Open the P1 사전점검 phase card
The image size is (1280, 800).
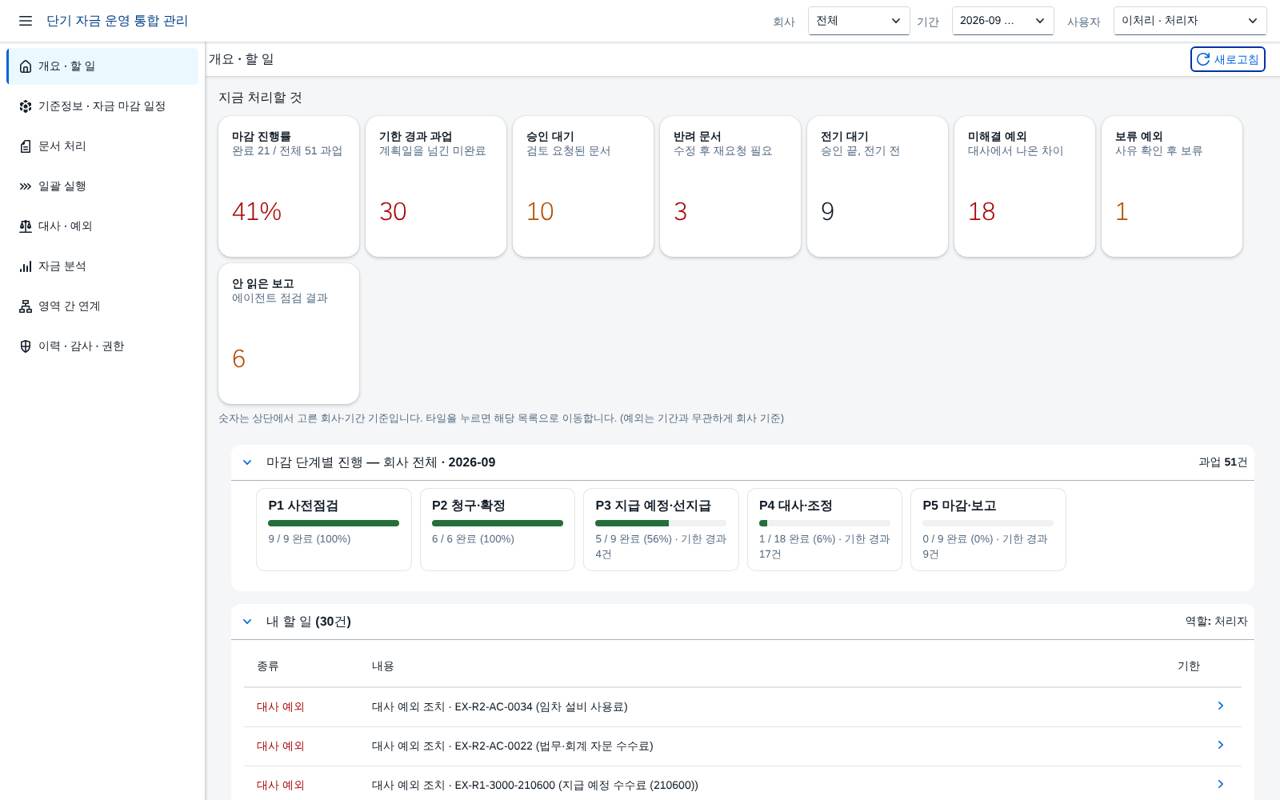pos(334,530)
